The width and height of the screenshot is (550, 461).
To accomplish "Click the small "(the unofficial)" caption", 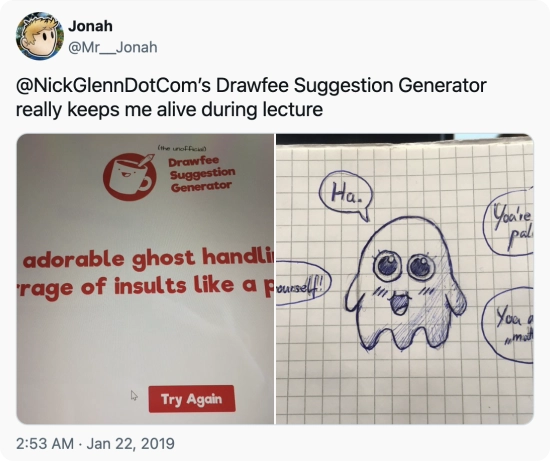I will click(x=182, y=148).
